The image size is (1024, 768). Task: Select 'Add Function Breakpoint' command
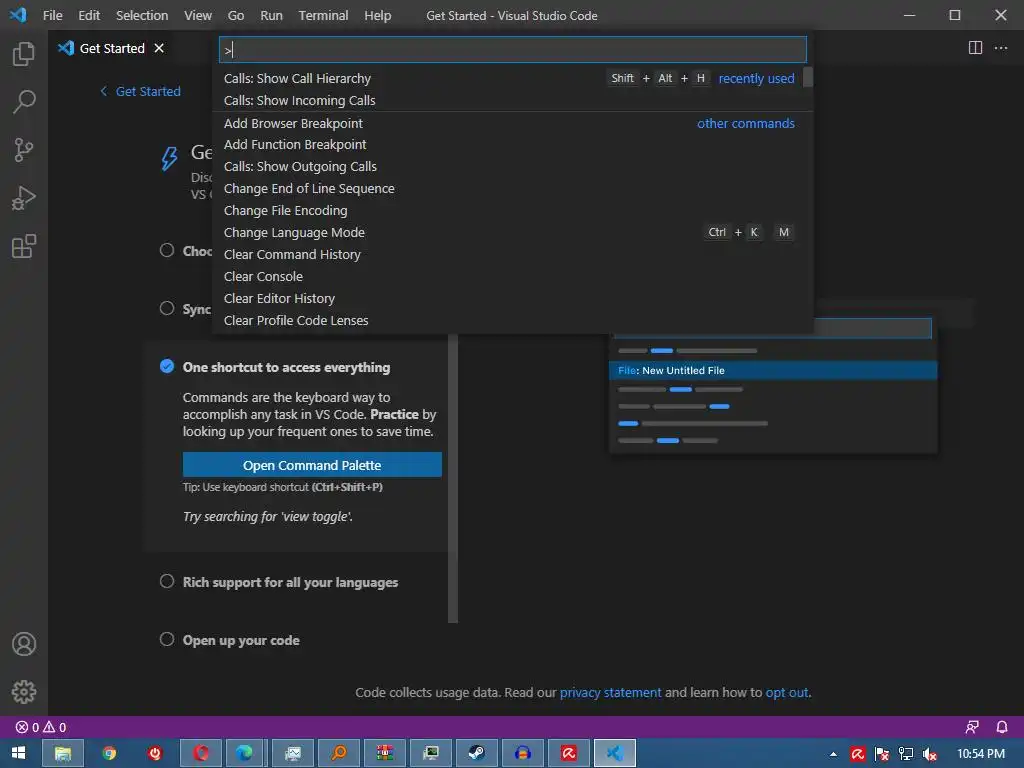tap(513, 144)
